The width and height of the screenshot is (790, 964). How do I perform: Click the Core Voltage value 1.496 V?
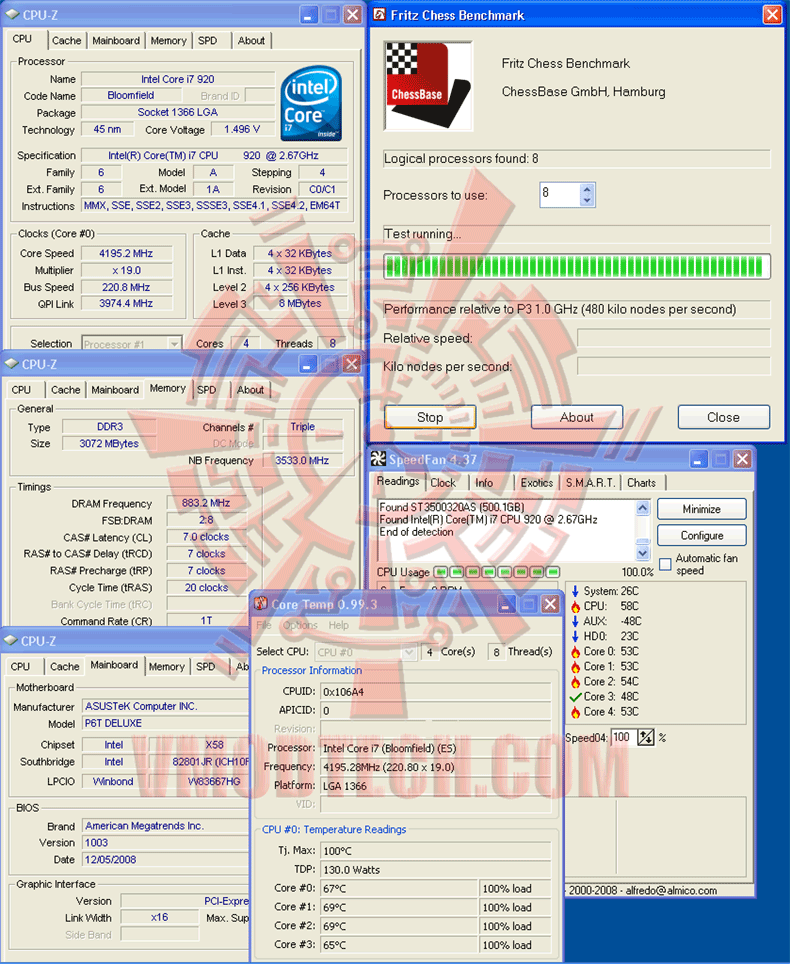(242, 129)
